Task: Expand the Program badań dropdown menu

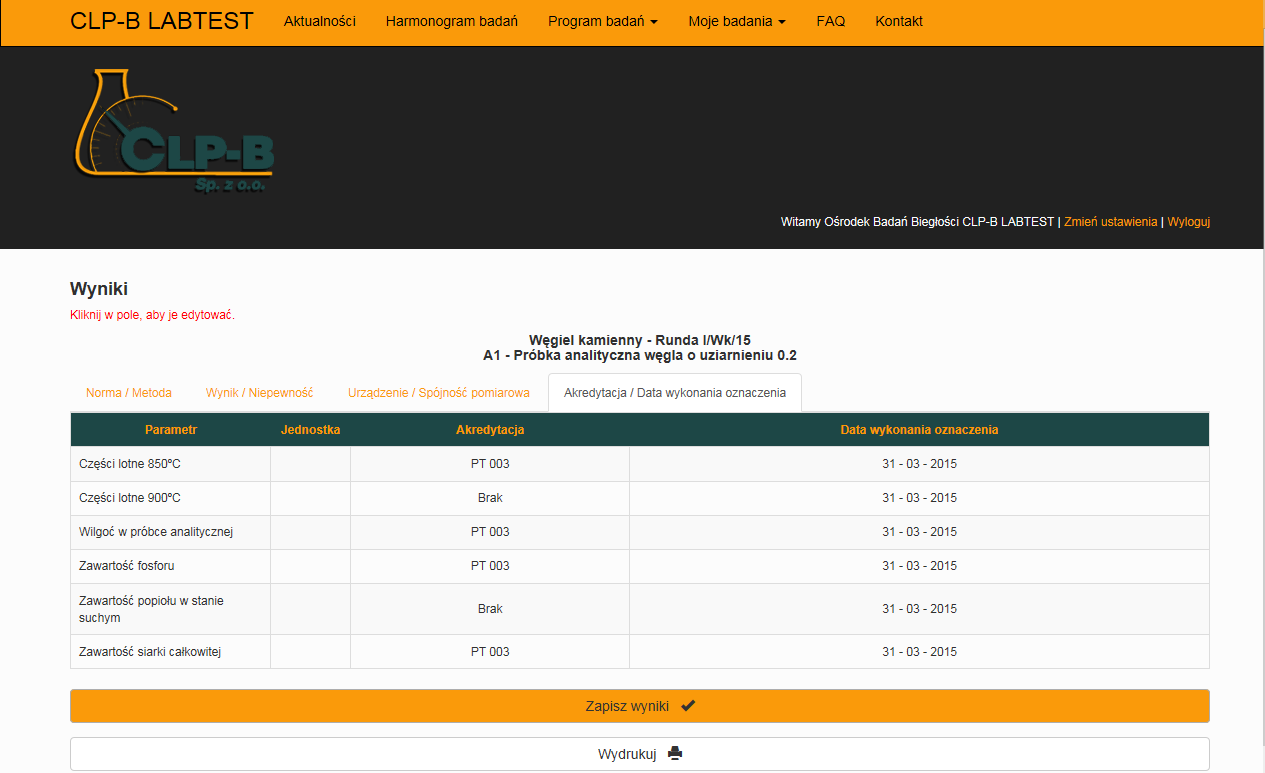Action: coord(603,21)
